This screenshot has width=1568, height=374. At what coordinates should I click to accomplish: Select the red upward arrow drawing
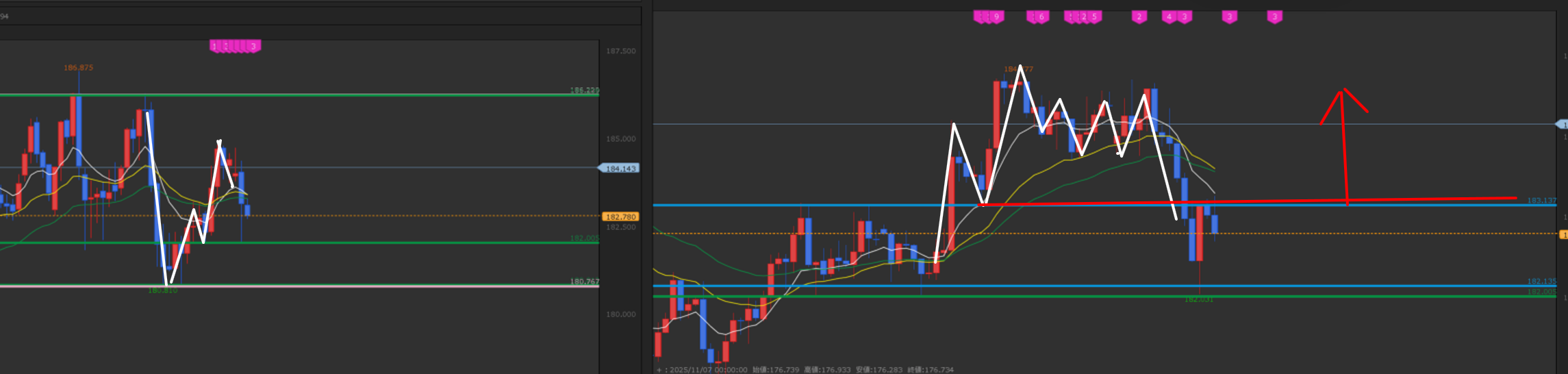(x=1343, y=144)
